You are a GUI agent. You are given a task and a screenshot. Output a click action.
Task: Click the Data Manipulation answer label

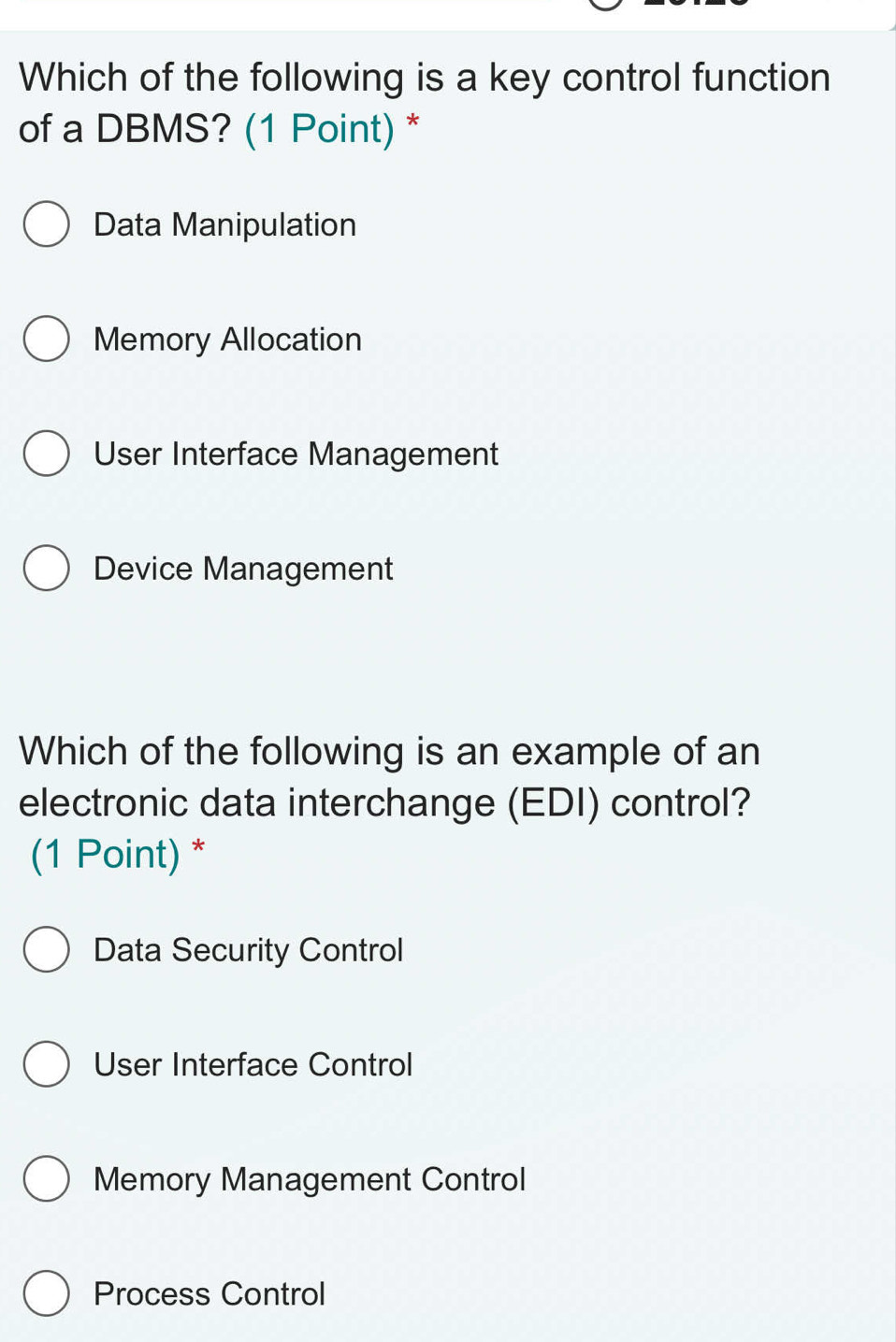click(x=224, y=224)
